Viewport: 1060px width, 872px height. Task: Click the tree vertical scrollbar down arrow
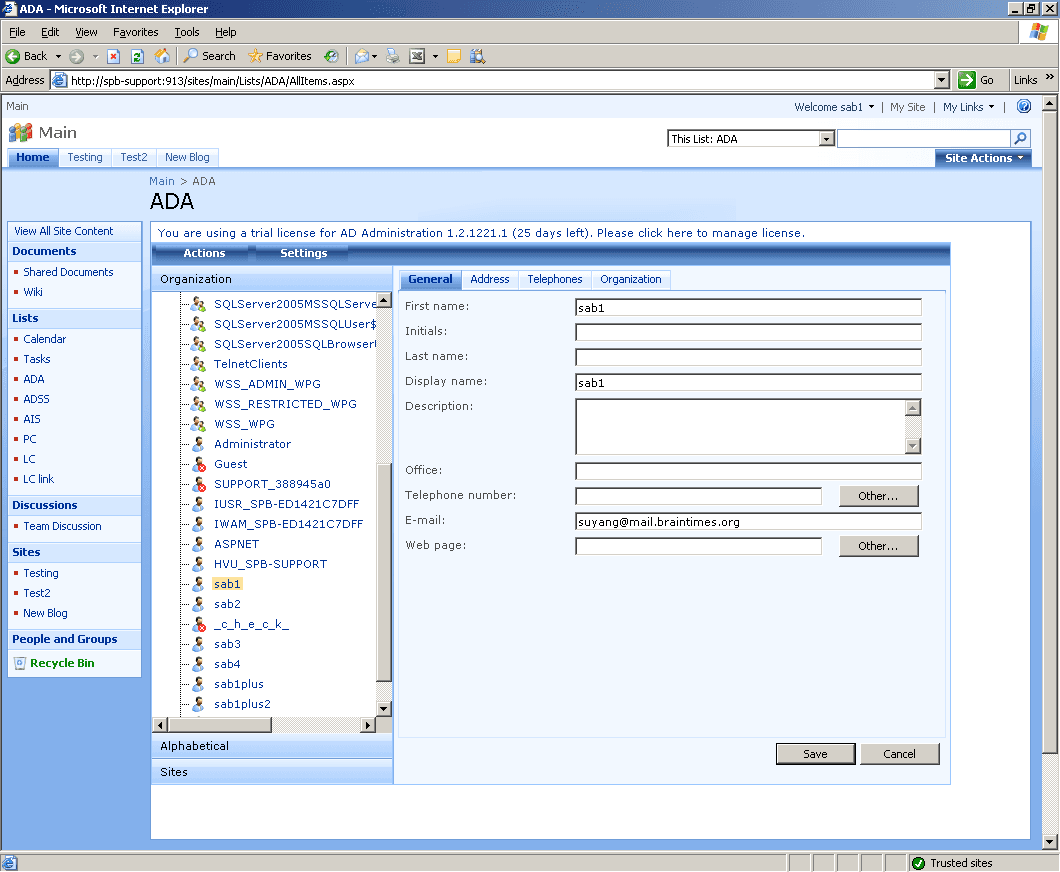[384, 709]
